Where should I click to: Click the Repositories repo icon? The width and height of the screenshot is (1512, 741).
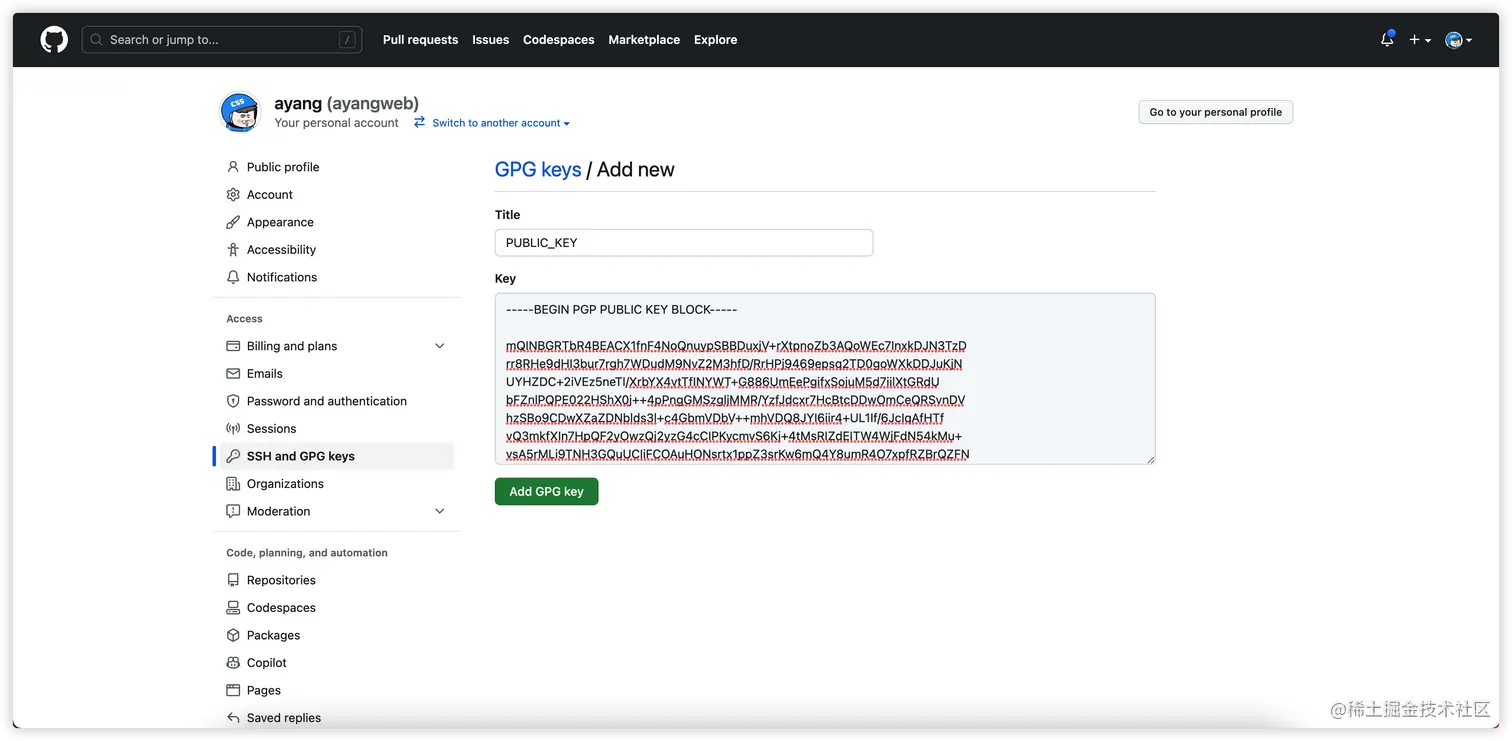tap(233, 580)
